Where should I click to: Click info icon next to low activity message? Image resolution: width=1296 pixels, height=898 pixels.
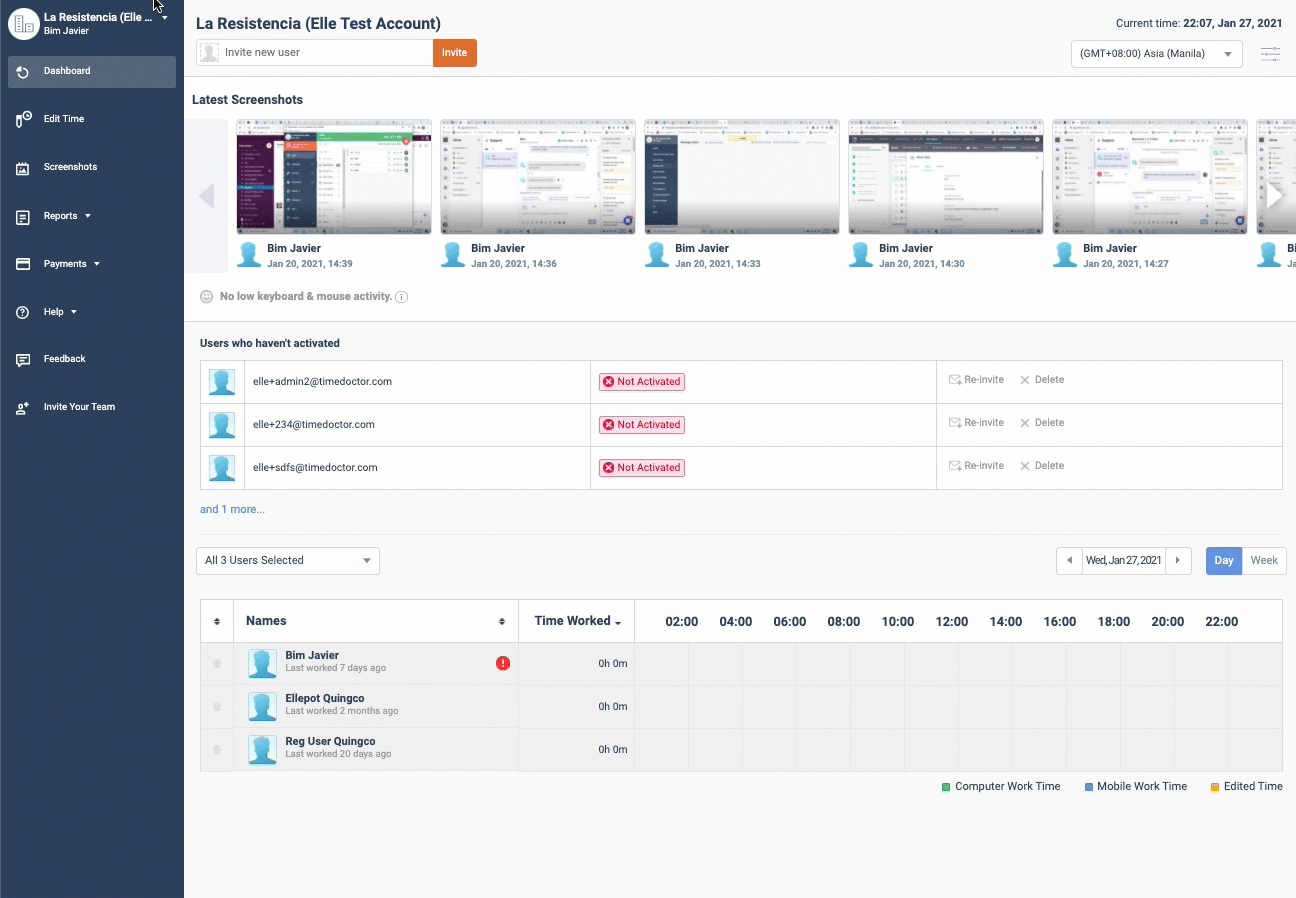tap(402, 297)
